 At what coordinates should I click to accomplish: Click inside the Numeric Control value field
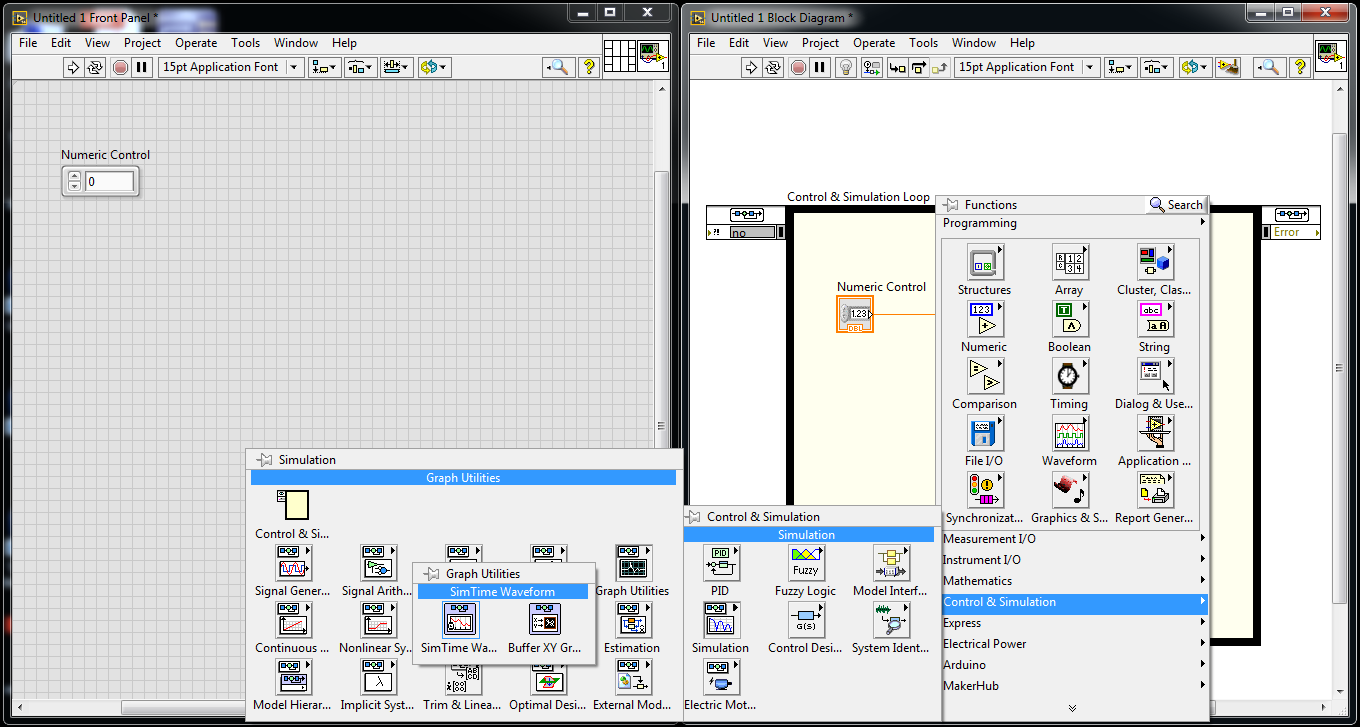tap(107, 181)
